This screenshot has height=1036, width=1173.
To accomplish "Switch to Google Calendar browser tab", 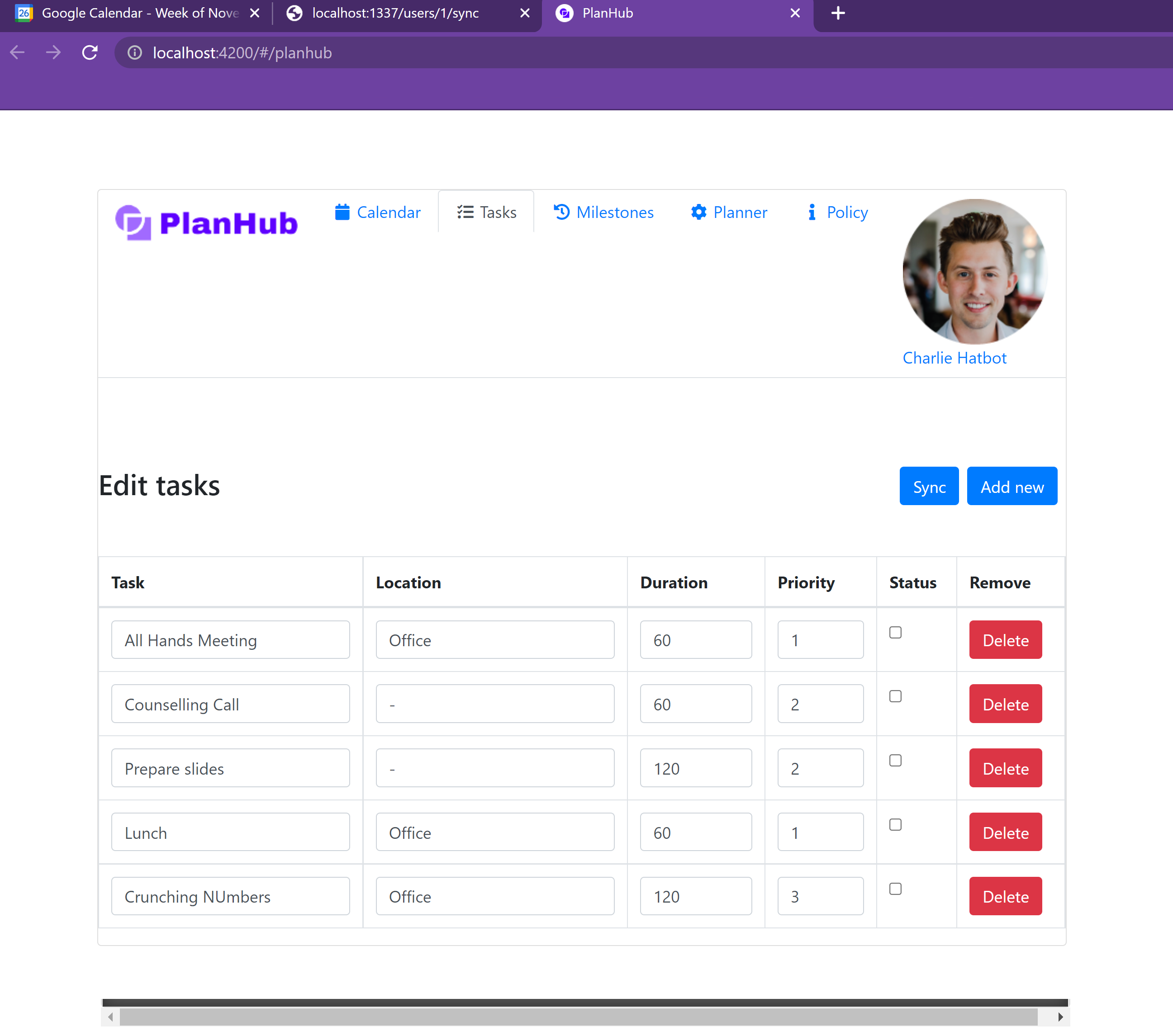I will pyautogui.click(x=132, y=13).
